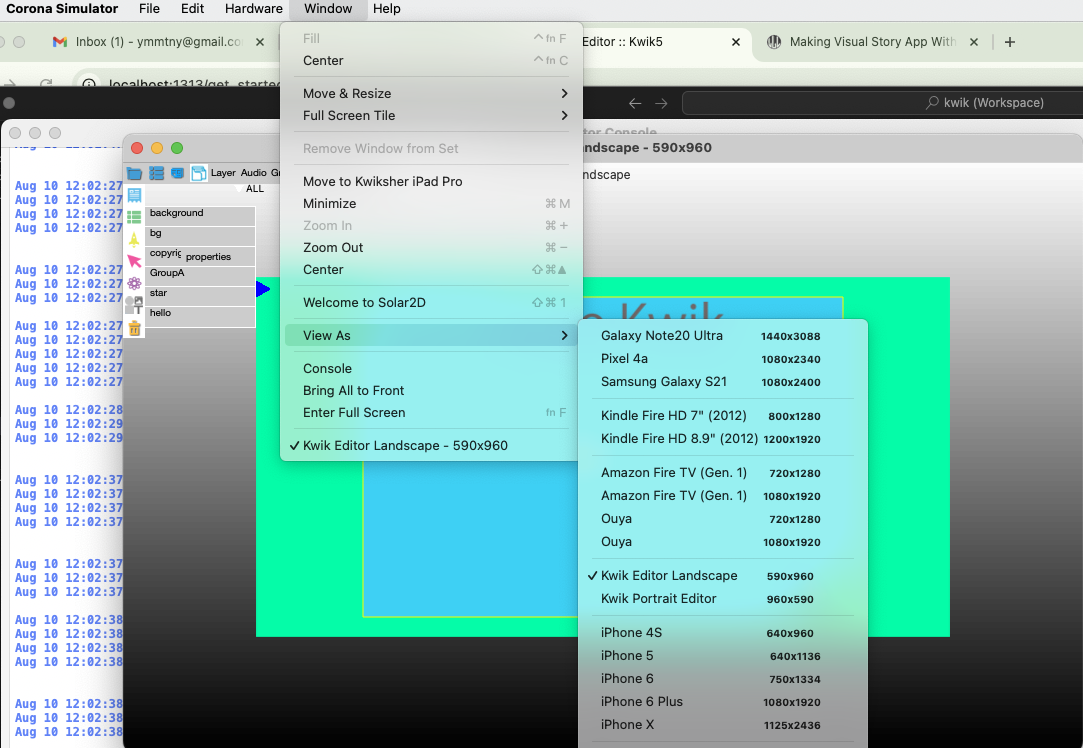The height and width of the screenshot is (748, 1083).
Task: Click the yellow rocket icon in sidebar
Action: (x=135, y=239)
